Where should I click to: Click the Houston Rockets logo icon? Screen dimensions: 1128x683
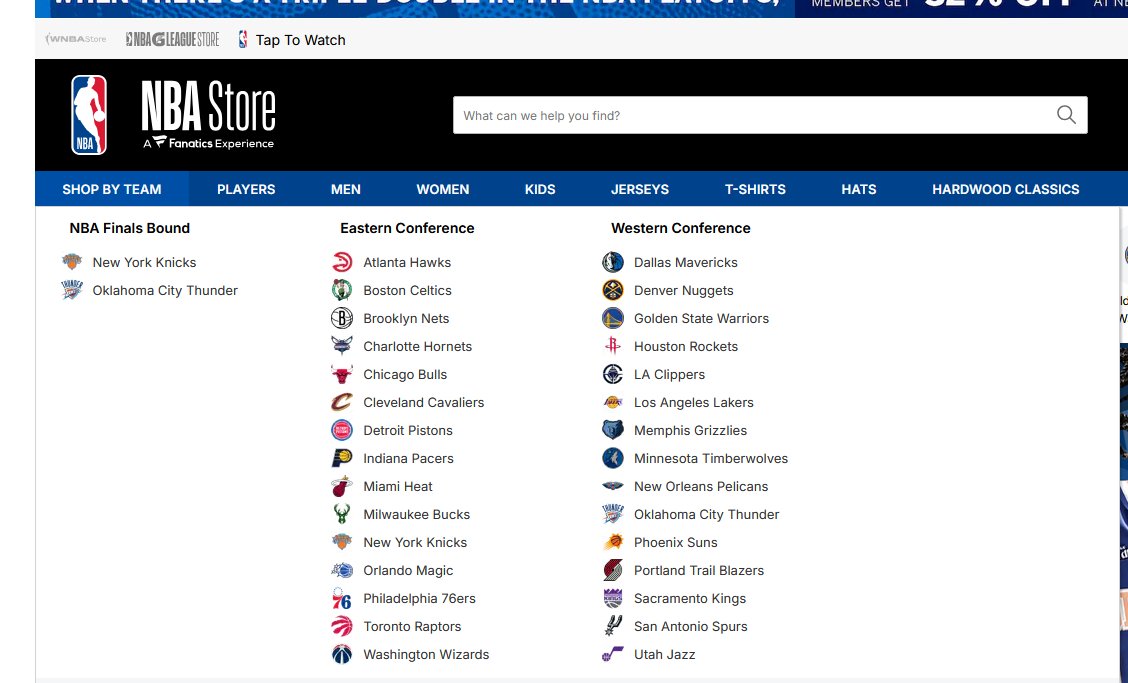pyautogui.click(x=612, y=346)
